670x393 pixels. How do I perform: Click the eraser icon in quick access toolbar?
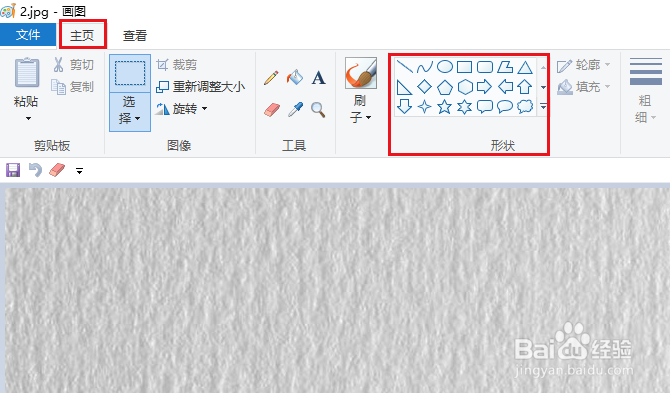click(57, 170)
